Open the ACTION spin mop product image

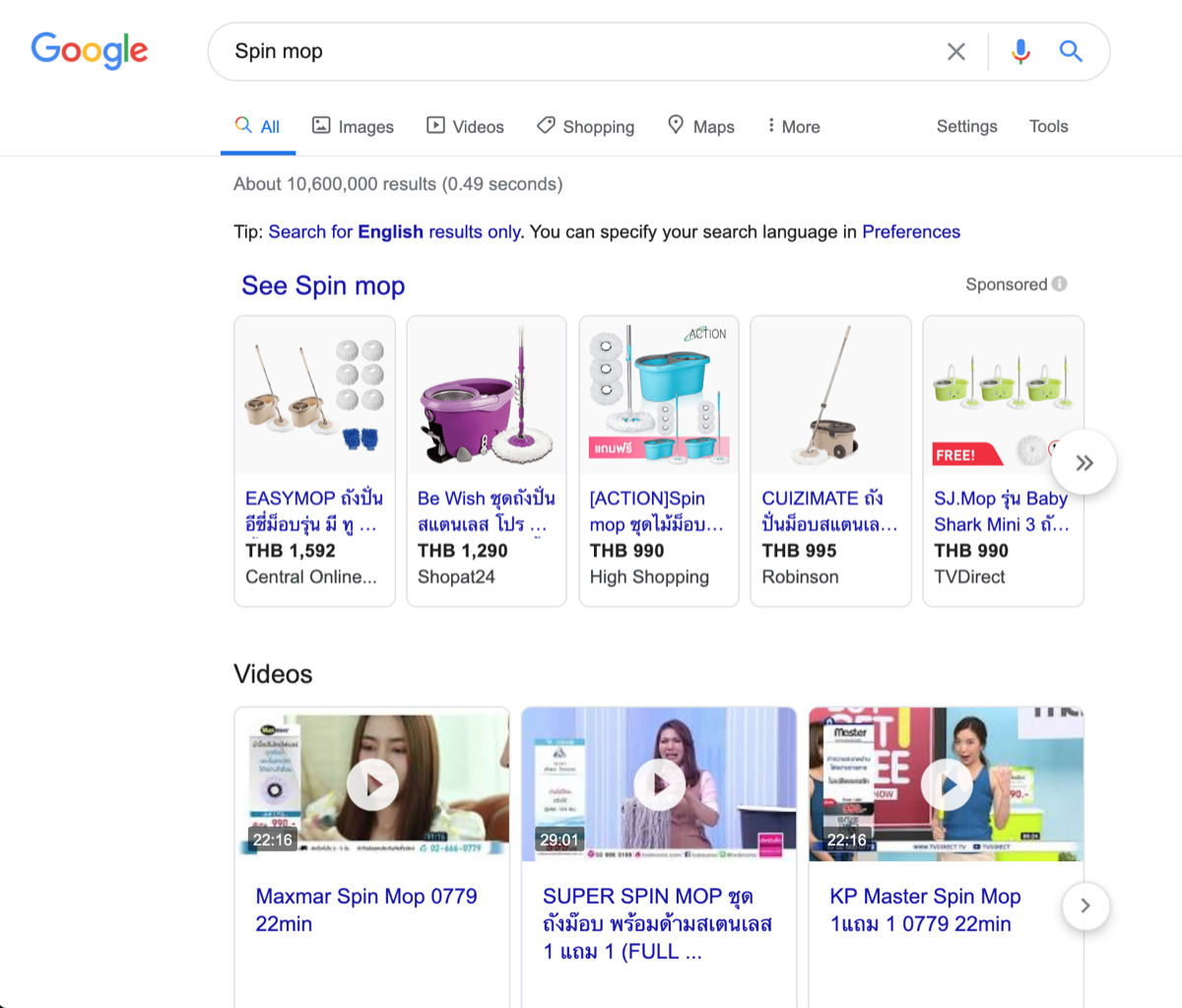coord(659,396)
